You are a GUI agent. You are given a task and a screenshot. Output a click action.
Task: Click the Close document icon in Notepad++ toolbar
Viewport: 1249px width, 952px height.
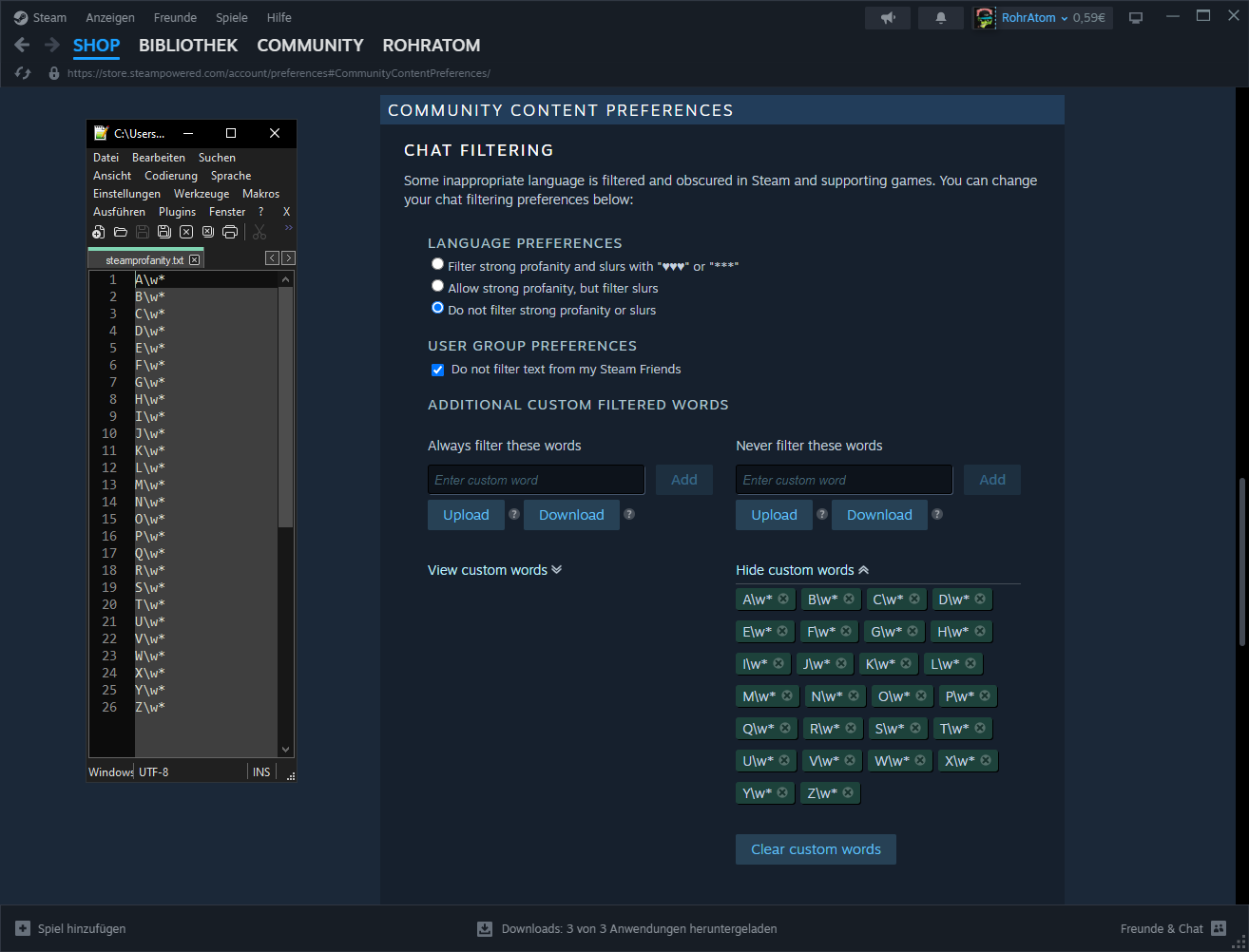(x=186, y=232)
